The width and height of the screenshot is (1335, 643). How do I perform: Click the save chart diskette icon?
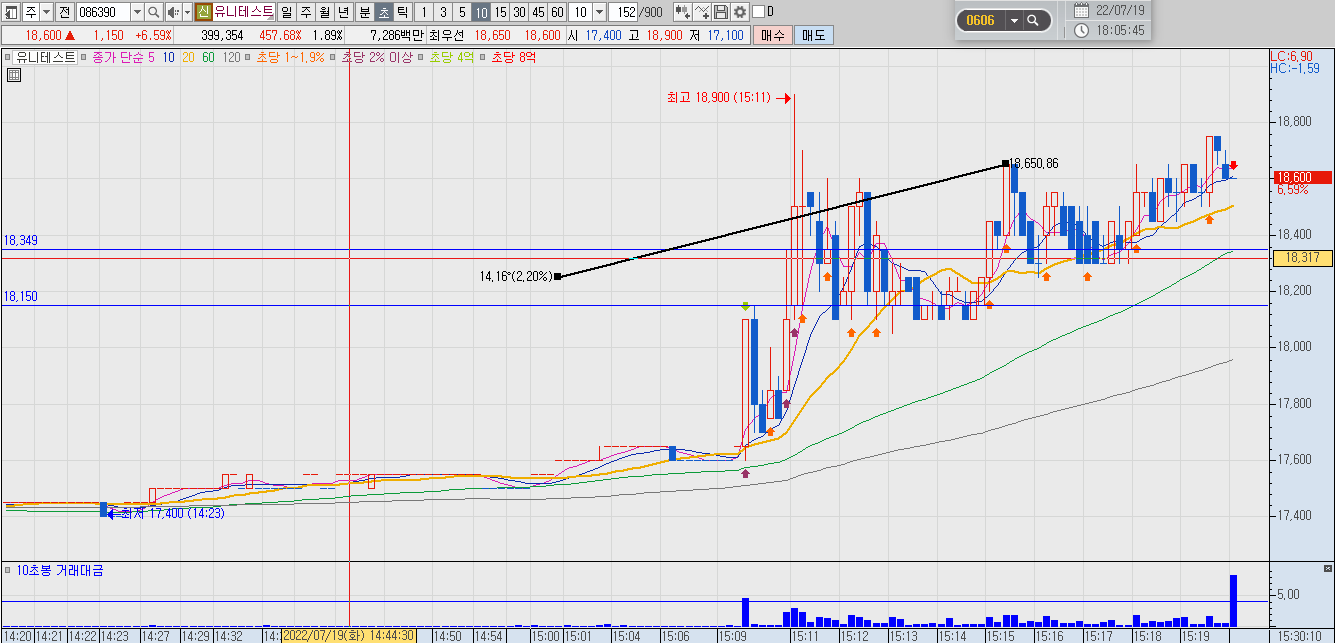721,12
